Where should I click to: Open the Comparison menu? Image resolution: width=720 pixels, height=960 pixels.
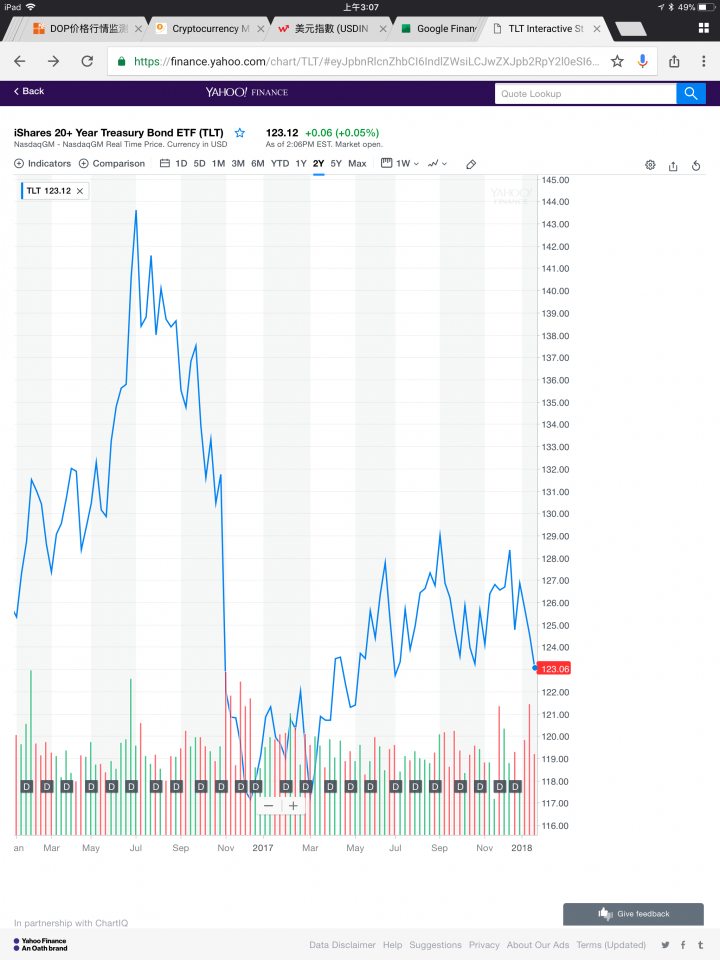(112, 163)
